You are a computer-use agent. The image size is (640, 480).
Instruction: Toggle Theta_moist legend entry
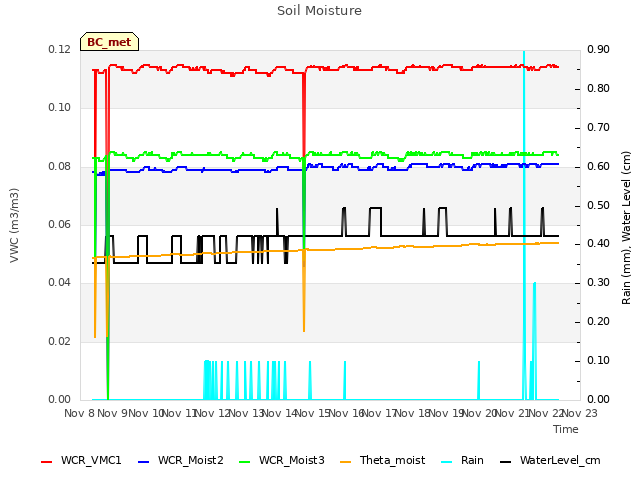tap(382, 460)
